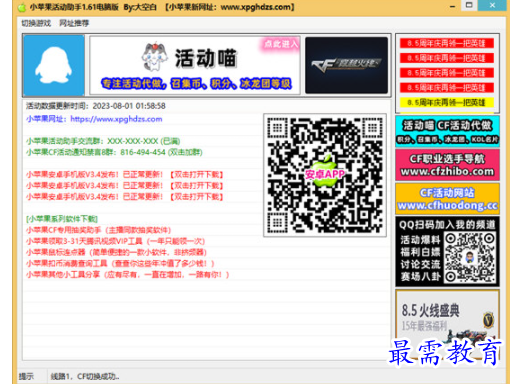Select 小苹果CF专用抽奖助手 row

(x=99, y=230)
